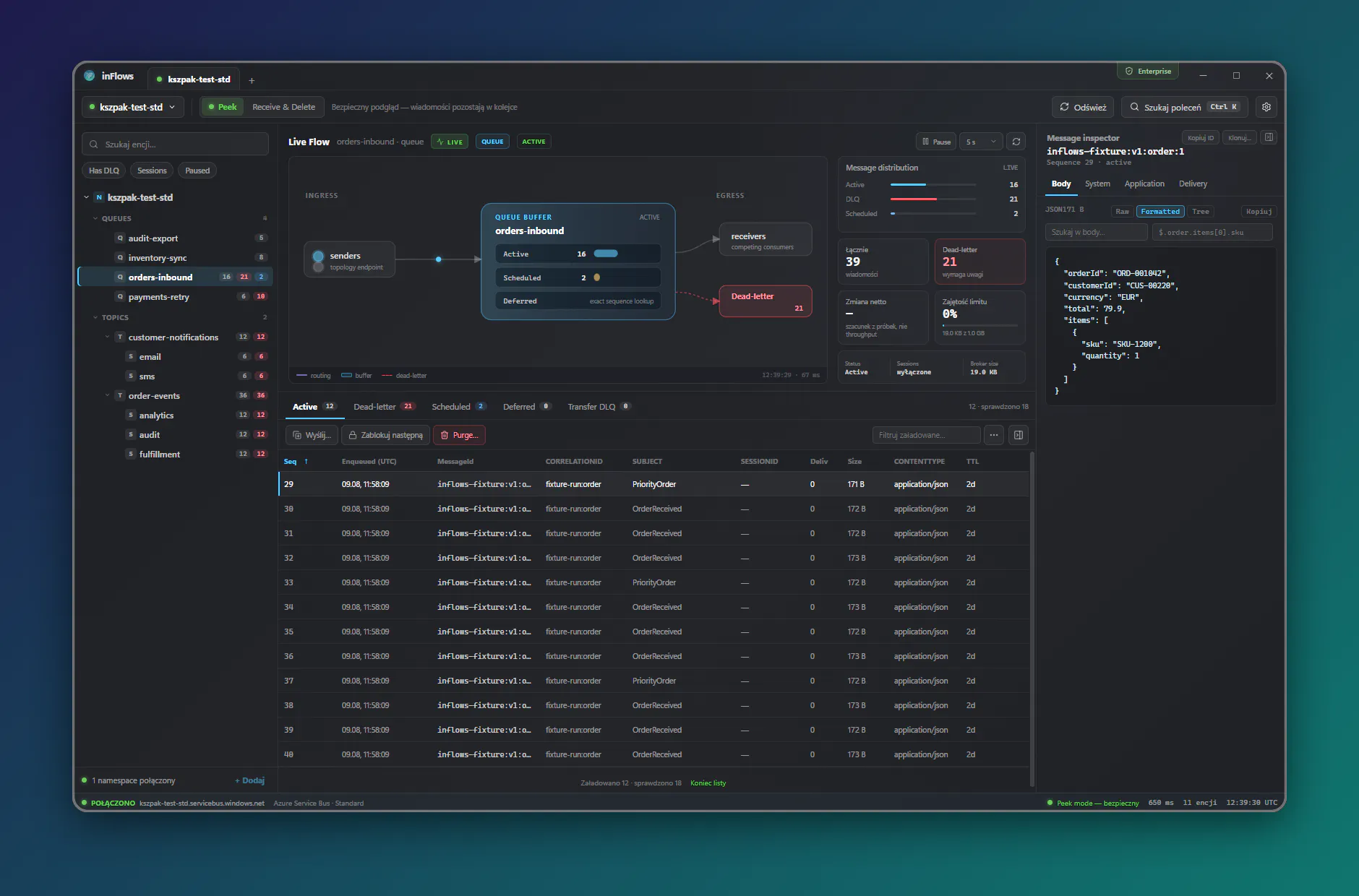Viewport: 1359px width, 896px height.
Task: Open the Delivery tab in inspector
Action: (x=1193, y=184)
